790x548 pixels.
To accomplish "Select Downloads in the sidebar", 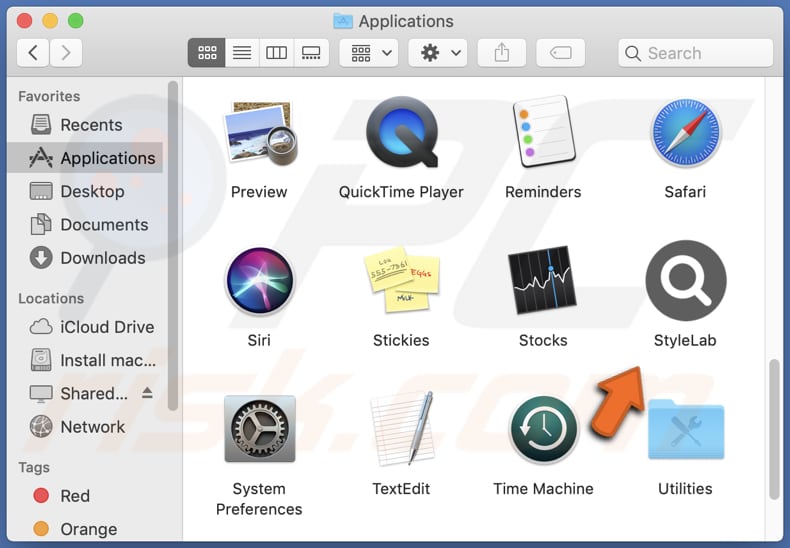I will click(x=85, y=258).
